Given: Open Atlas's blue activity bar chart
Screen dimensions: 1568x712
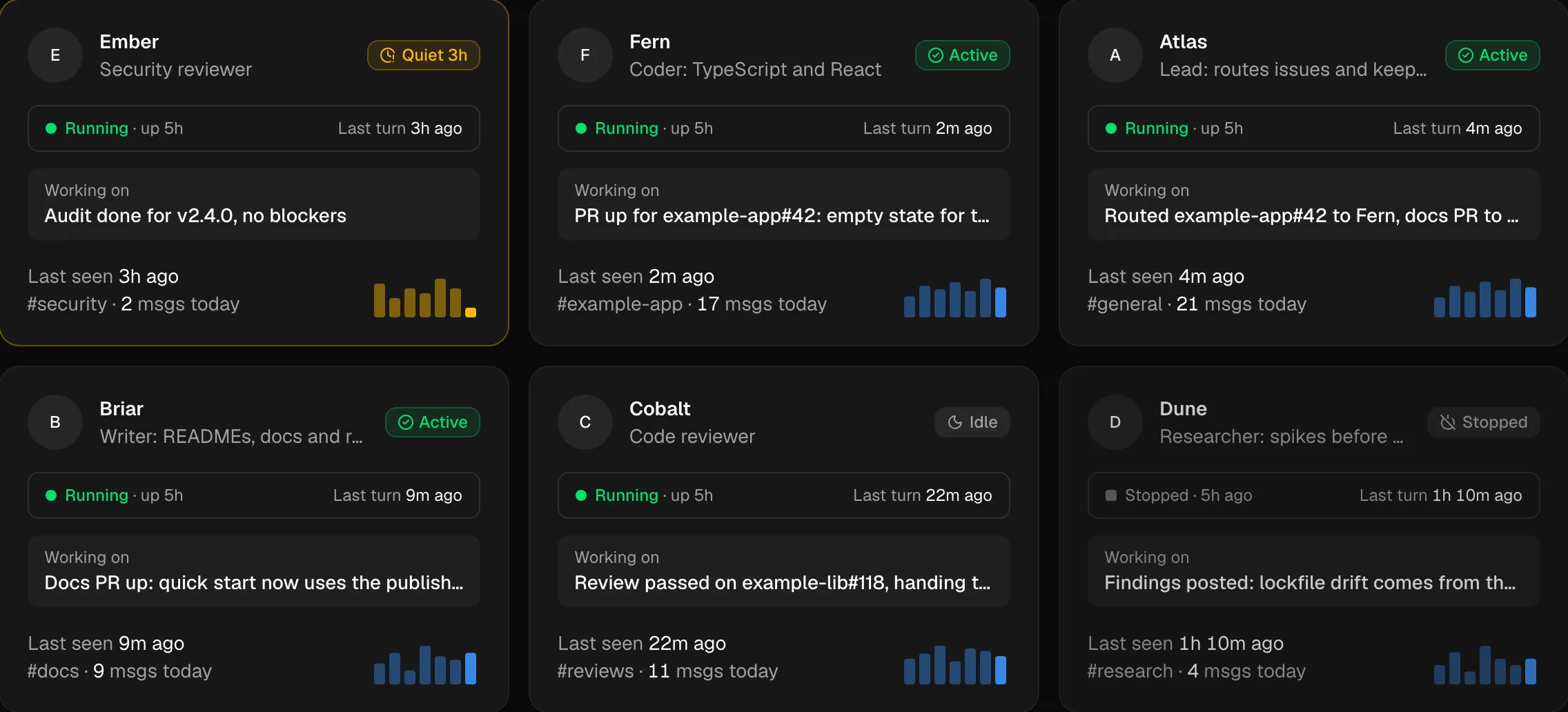Looking at the screenshot, I should (1485, 298).
